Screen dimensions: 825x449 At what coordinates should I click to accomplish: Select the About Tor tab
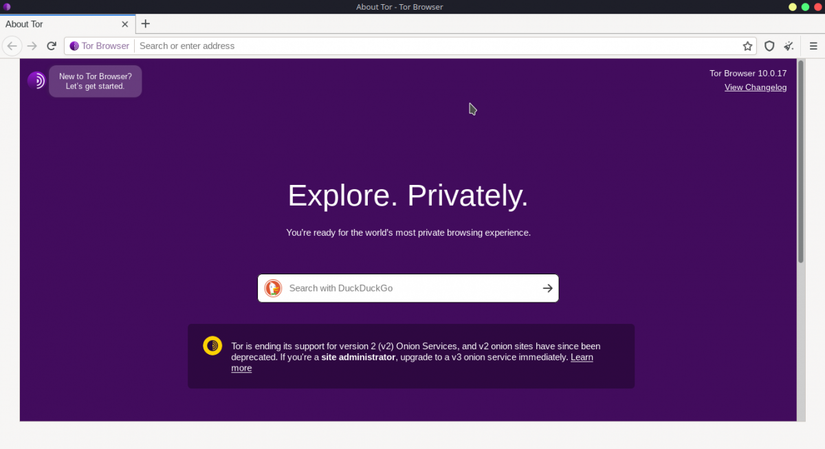[67, 24]
